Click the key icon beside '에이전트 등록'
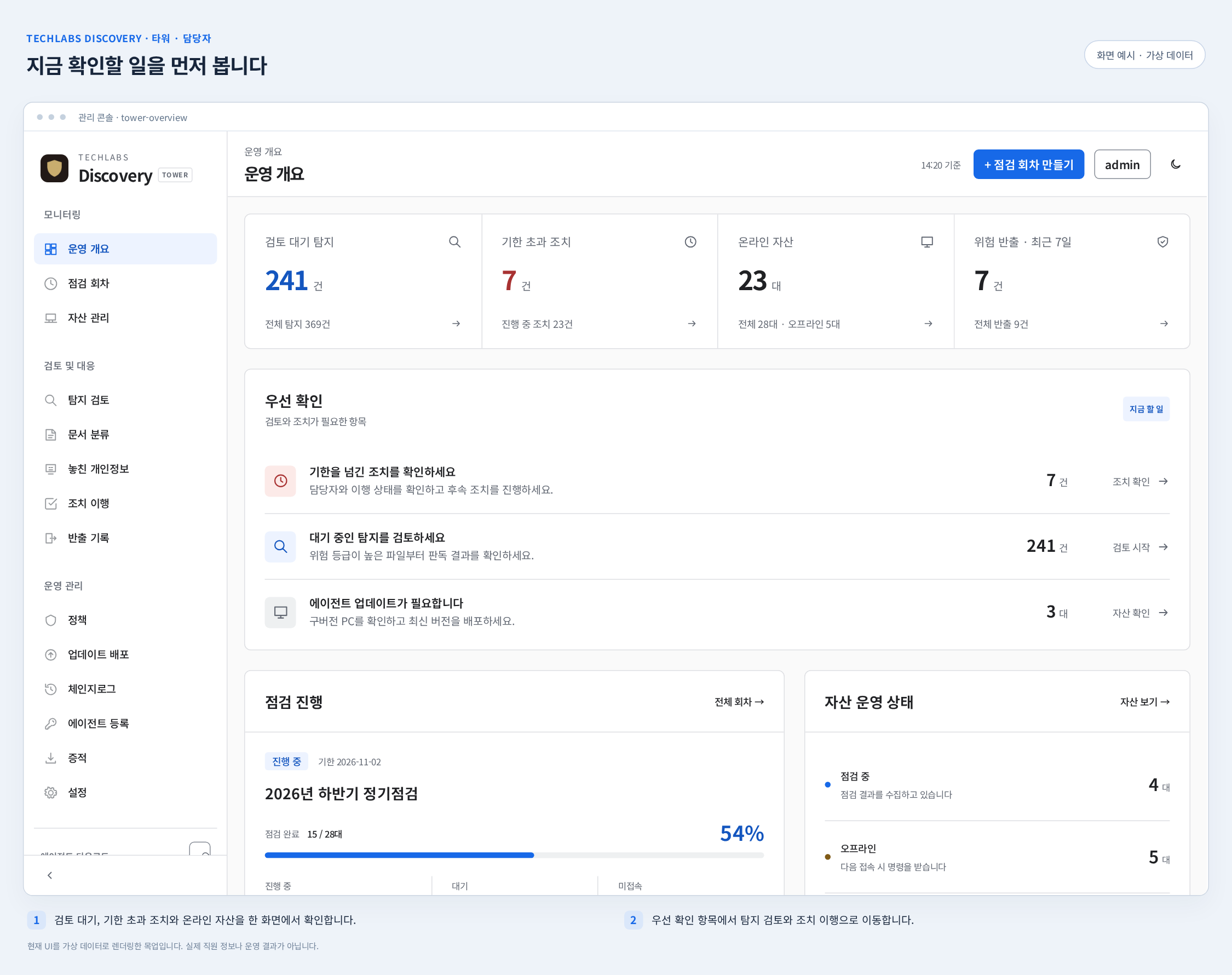1232x975 pixels. pos(51,723)
